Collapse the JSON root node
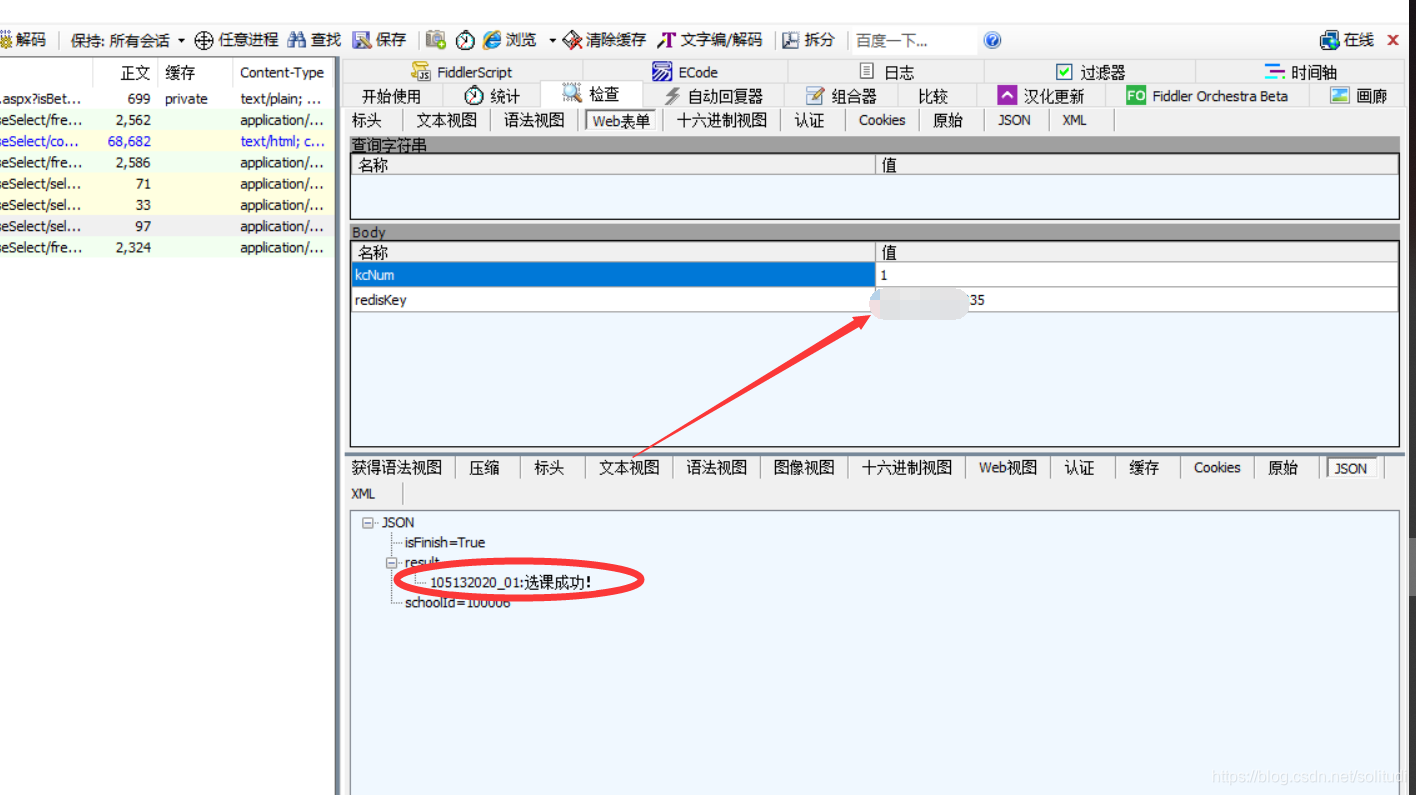 click(x=368, y=522)
